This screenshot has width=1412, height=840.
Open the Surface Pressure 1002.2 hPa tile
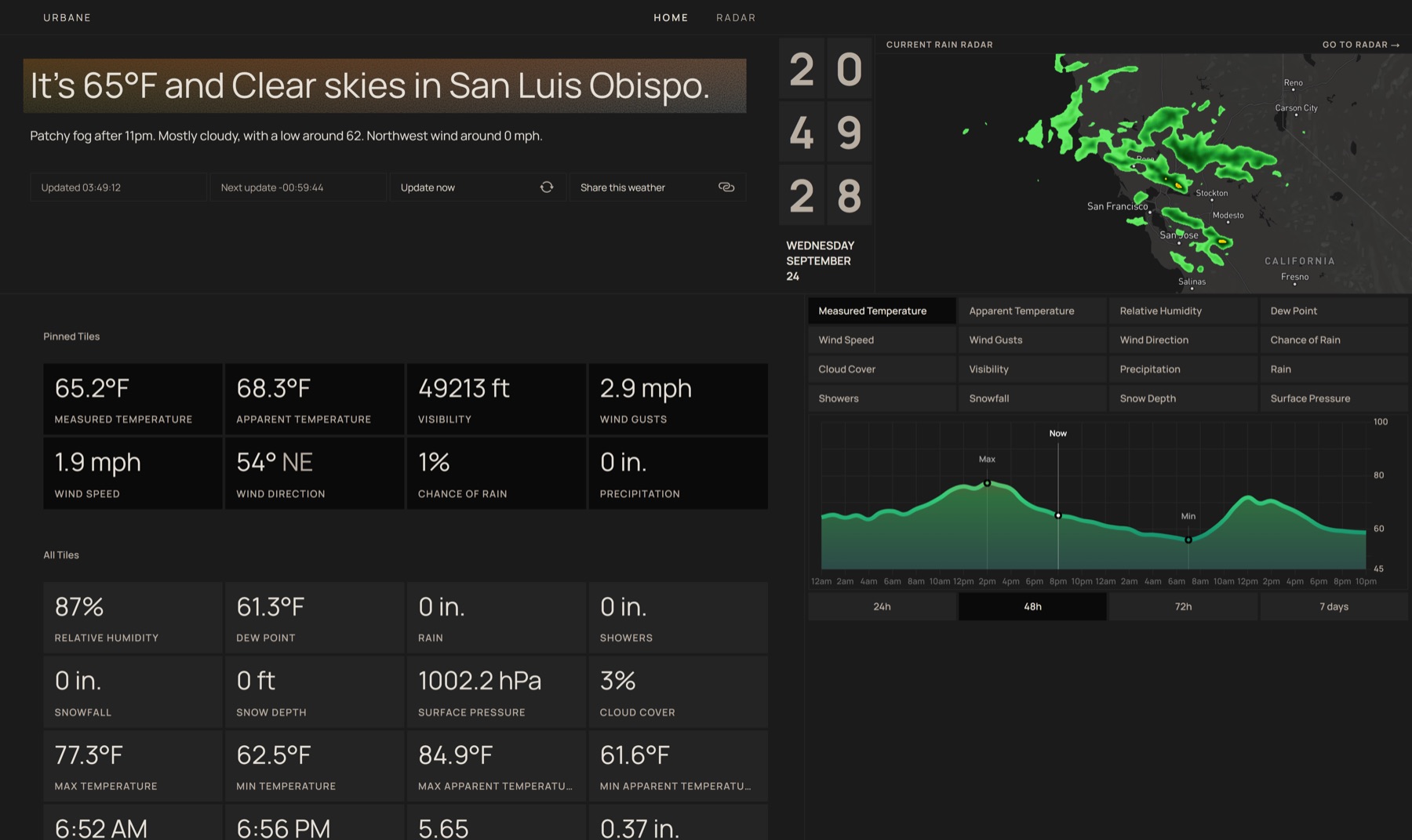(x=497, y=692)
